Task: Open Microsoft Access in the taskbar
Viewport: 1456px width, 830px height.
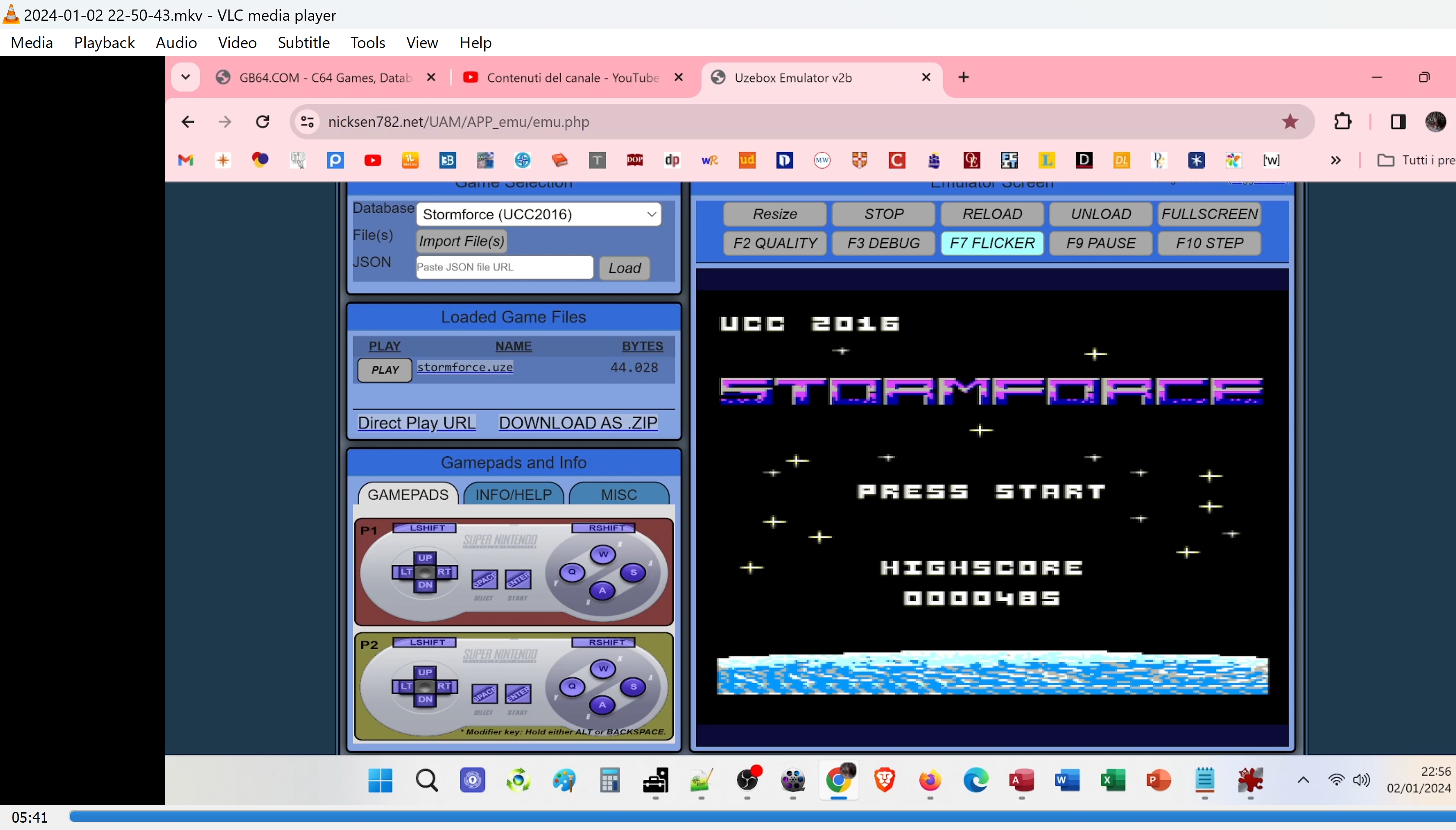Action: pyautogui.click(x=1022, y=780)
